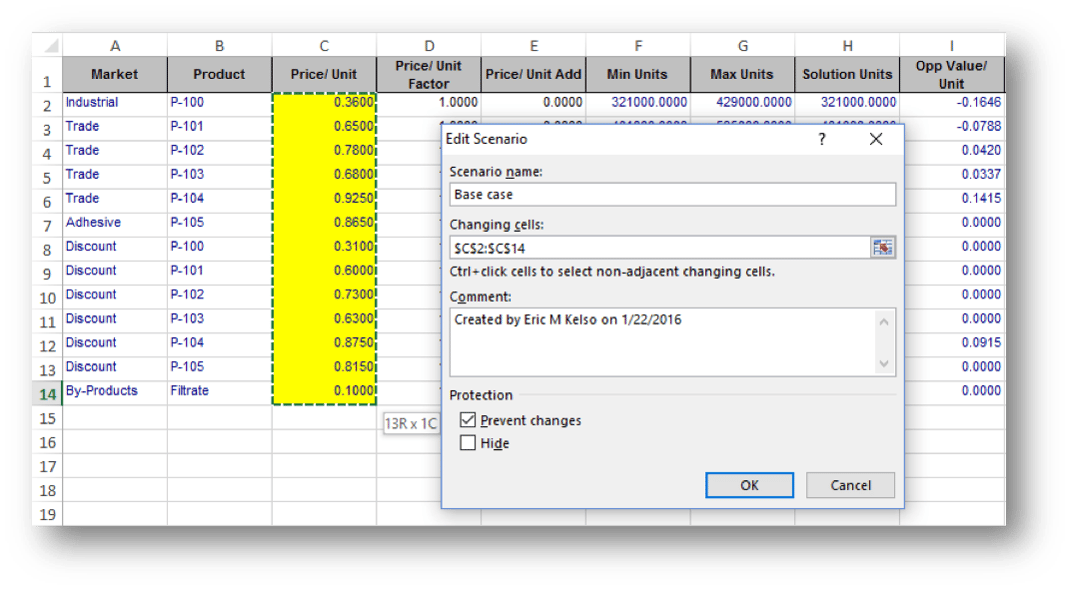The image size is (1071, 591).
Task: Select the yellow cell showing 0.1000
Action: coord(323,390)
